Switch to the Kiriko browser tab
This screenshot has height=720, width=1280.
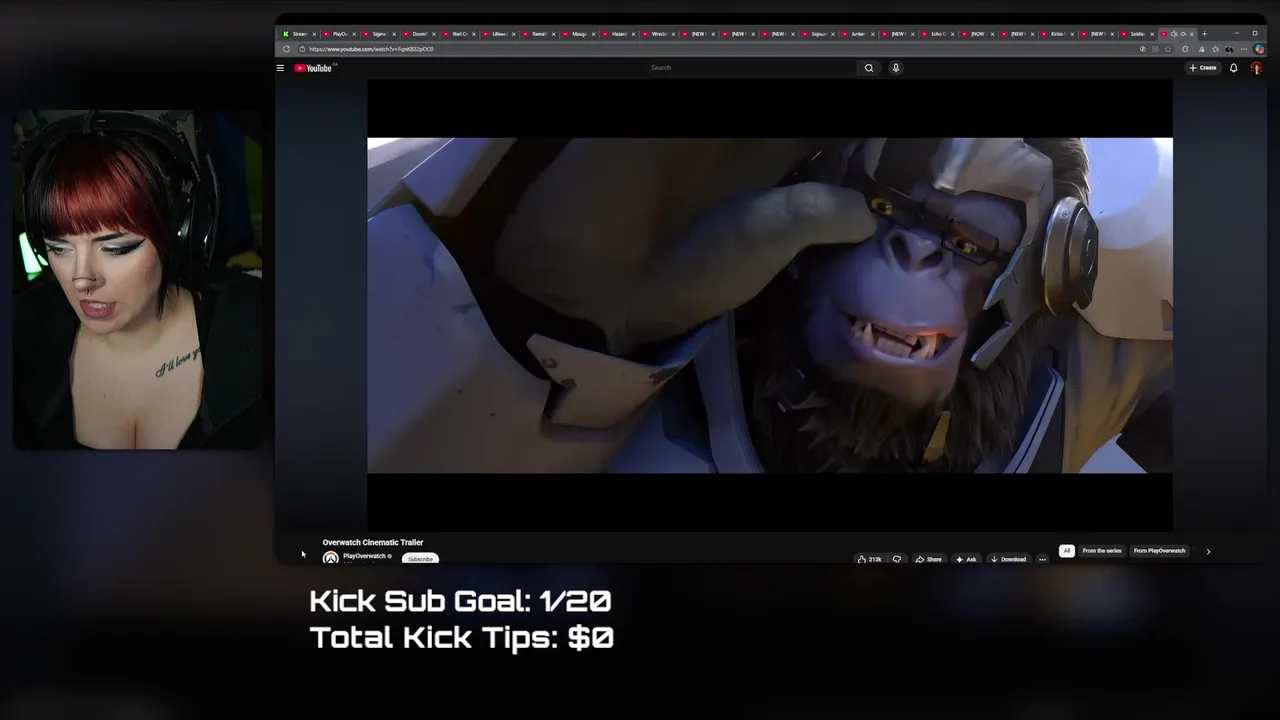[x=1057, y=34]
